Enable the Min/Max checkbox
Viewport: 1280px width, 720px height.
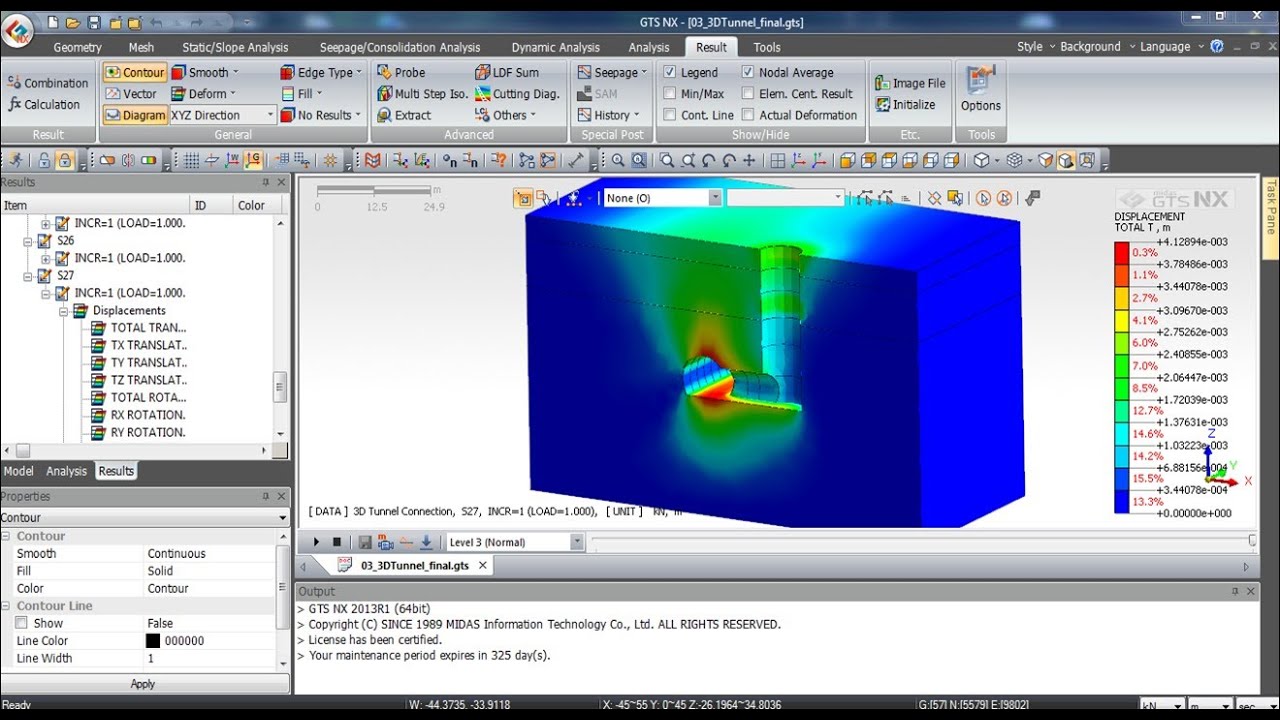coord(670,93)
